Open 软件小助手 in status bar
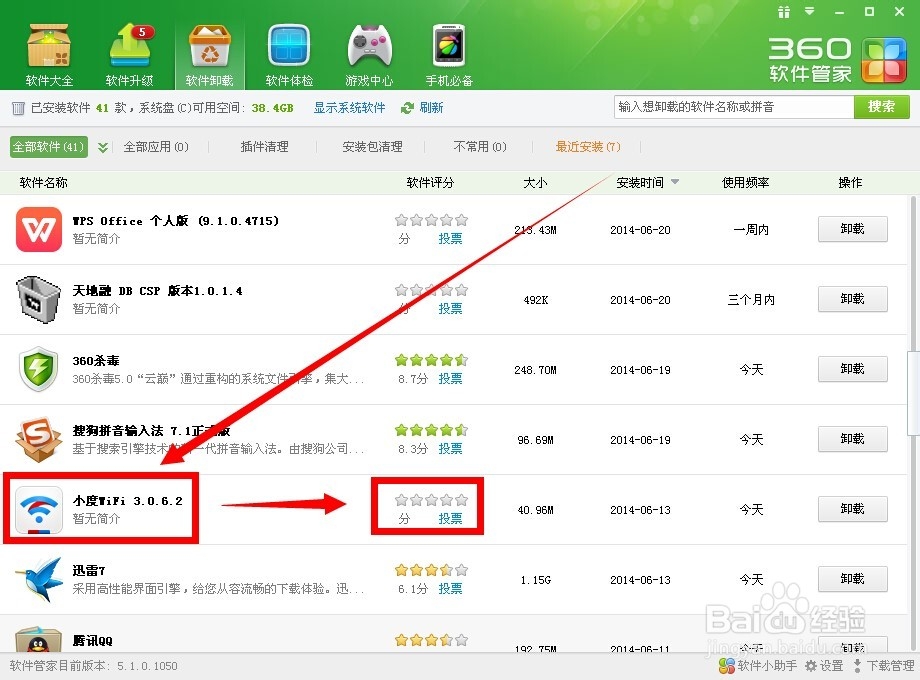The width and height of the screenshot is (920, 680). click(x=758, y=666)
